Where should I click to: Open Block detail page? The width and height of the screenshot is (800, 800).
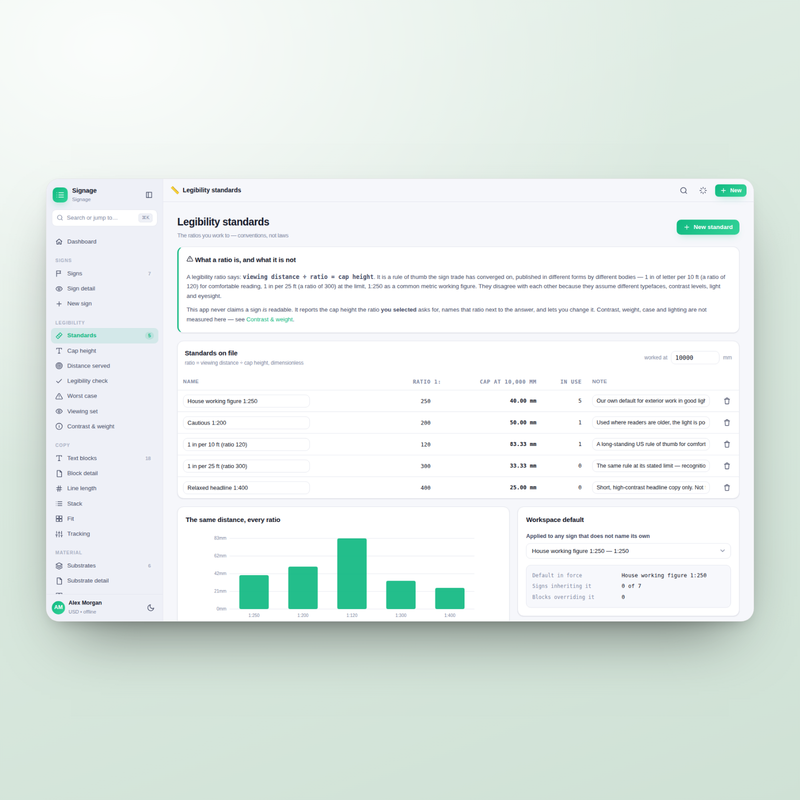click(105, 473)
